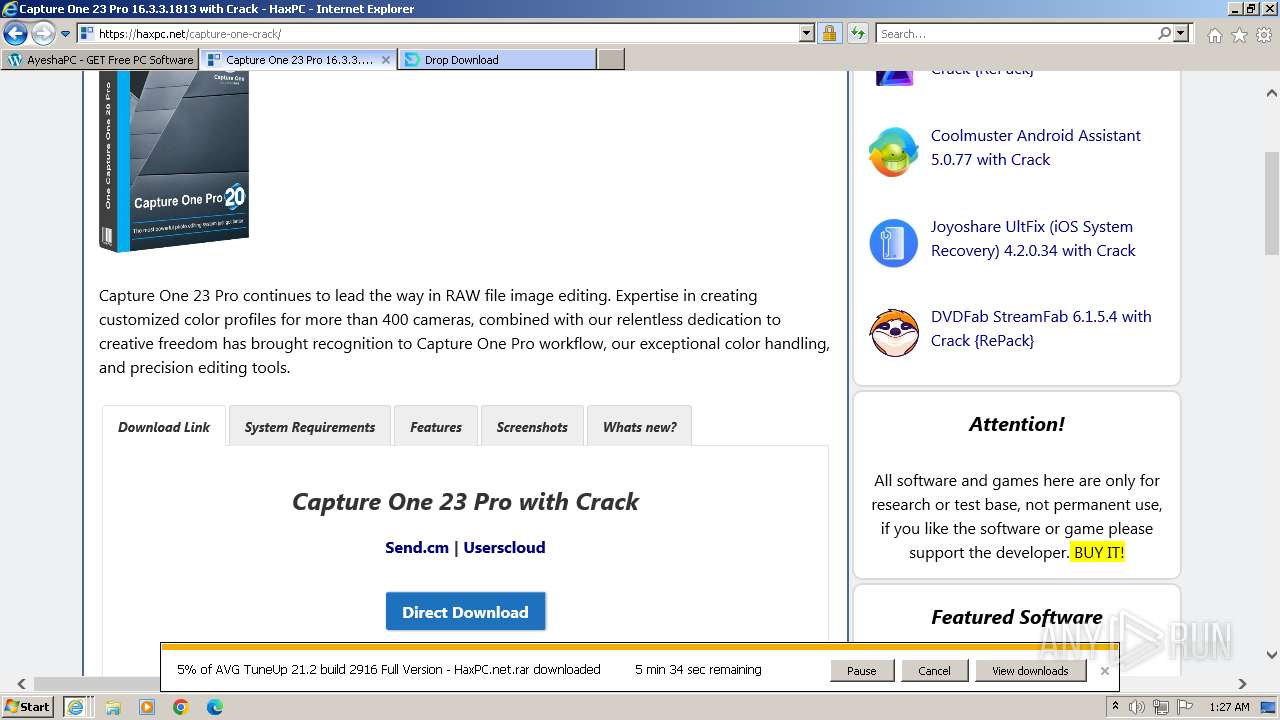Viewport: 1280px width, 720px height.
Task: Select the Whats new? tab
Action: coord(640,427)
